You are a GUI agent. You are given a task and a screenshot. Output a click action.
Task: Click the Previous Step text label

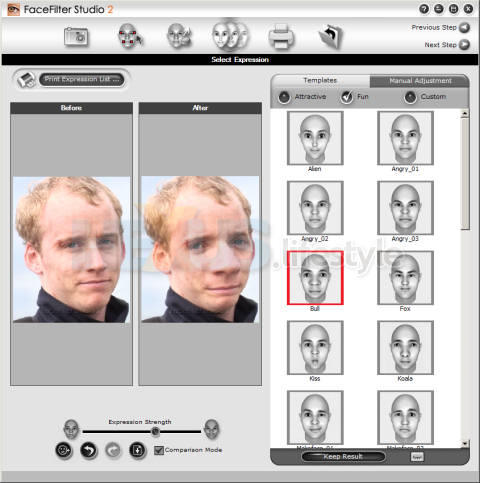[x=434, y=28]
